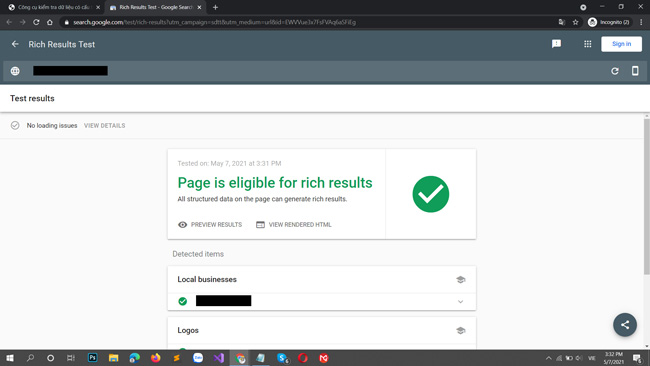Open Logos documentation hat icon
The width and height of the screenshot is (650, 366).
point(461,331)
